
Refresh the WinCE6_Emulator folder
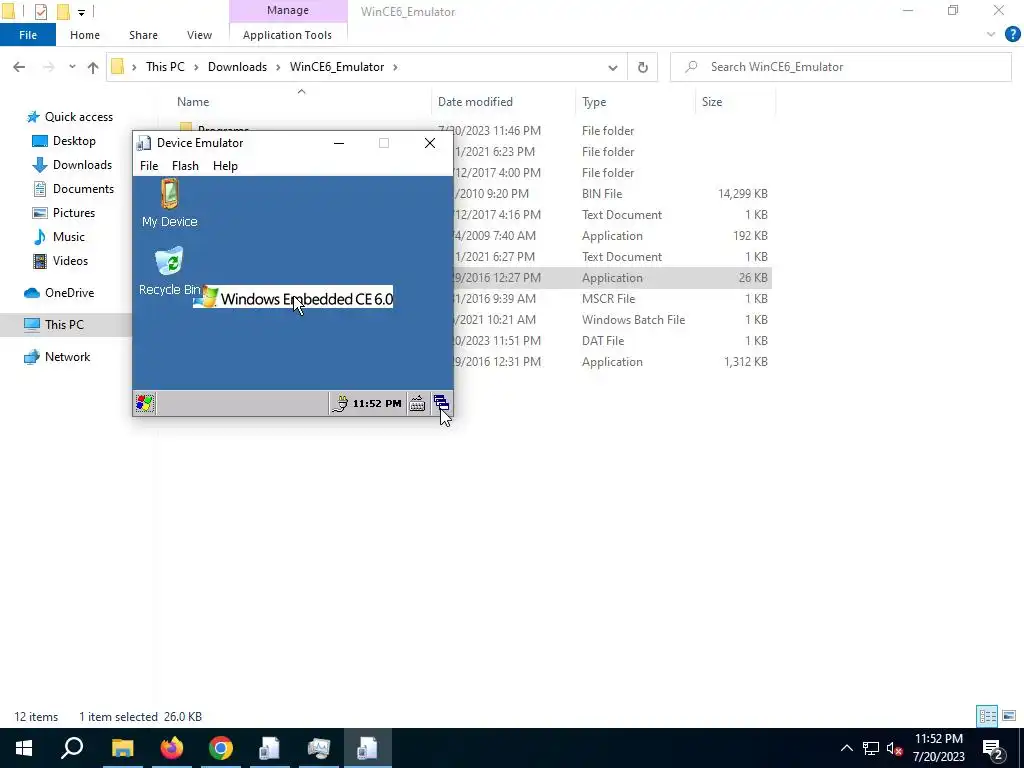tap(643, 67)
